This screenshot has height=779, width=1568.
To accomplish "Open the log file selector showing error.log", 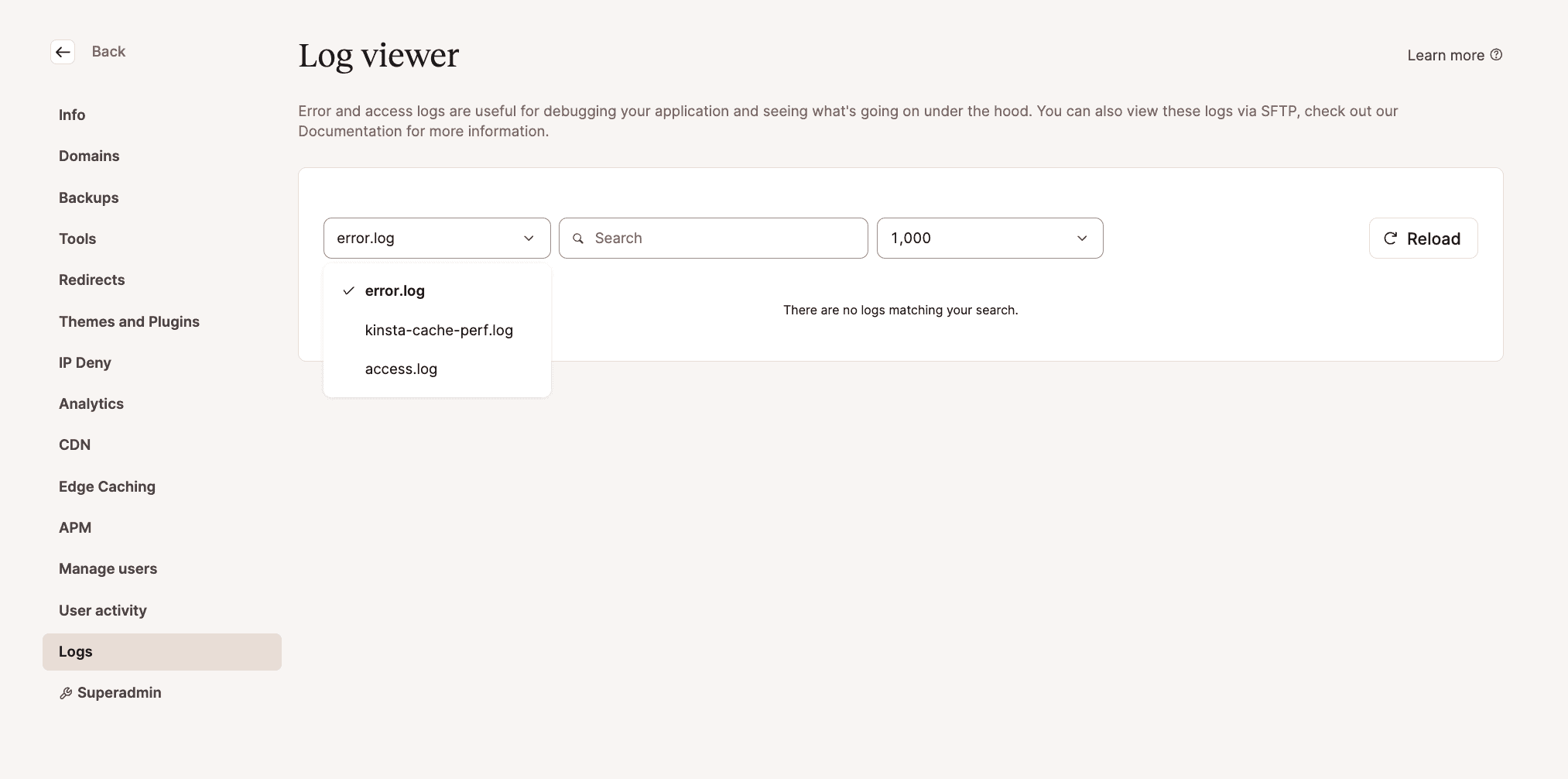I will (x=437, y=238).
